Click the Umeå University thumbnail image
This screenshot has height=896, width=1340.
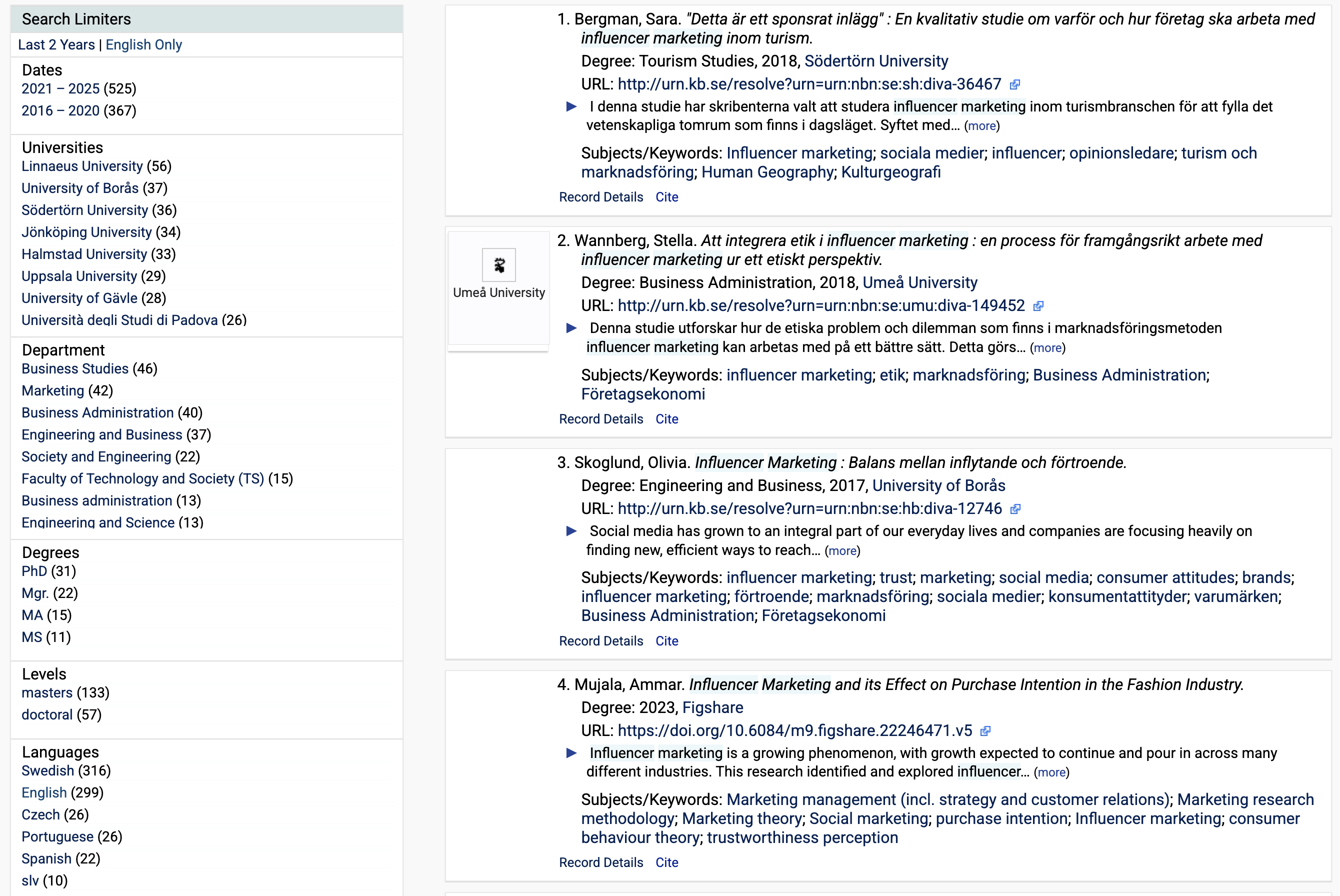[498, 265]
